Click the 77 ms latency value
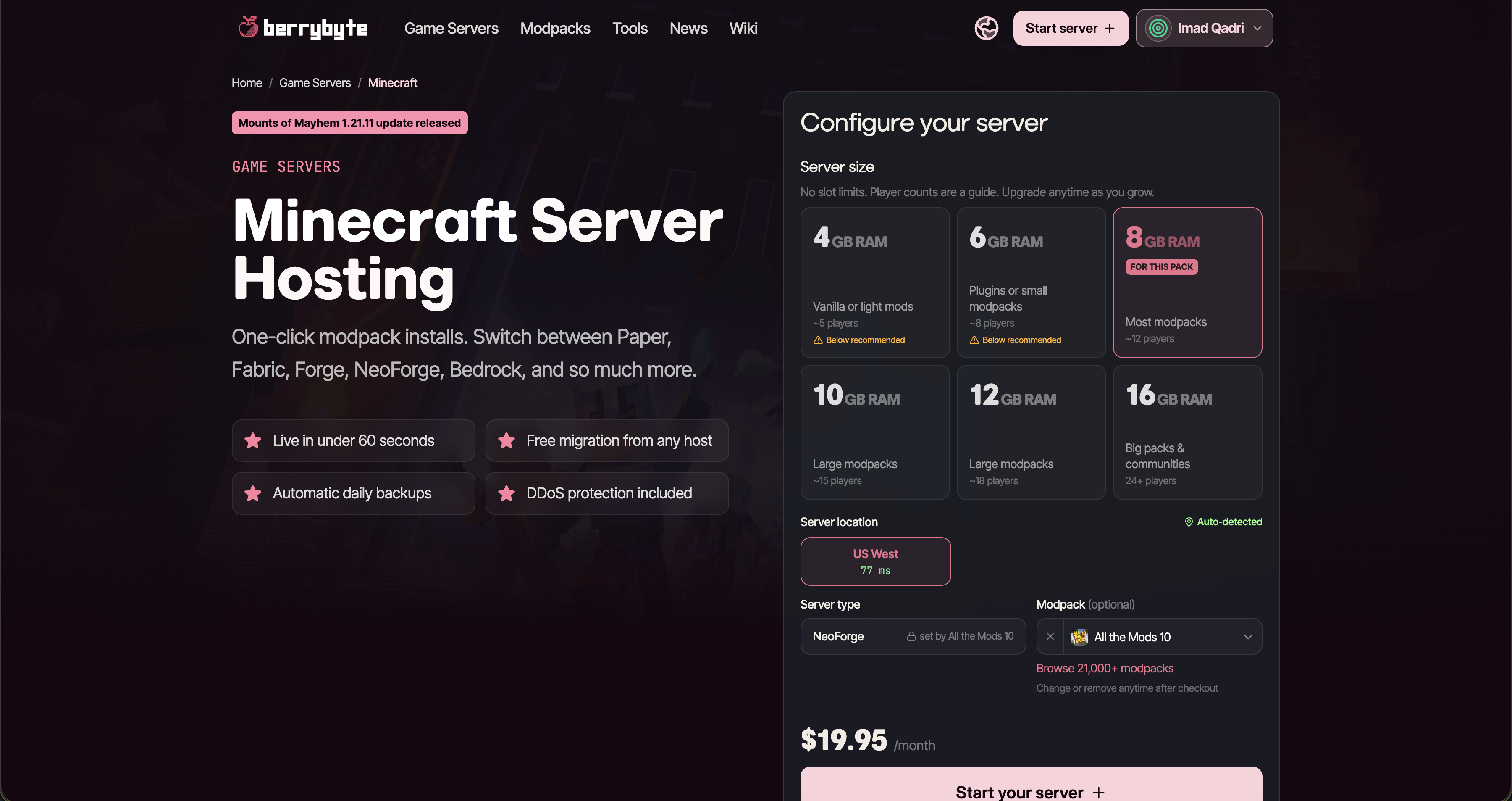This screenshot has width=1512, height=801. tap(875, 571)
